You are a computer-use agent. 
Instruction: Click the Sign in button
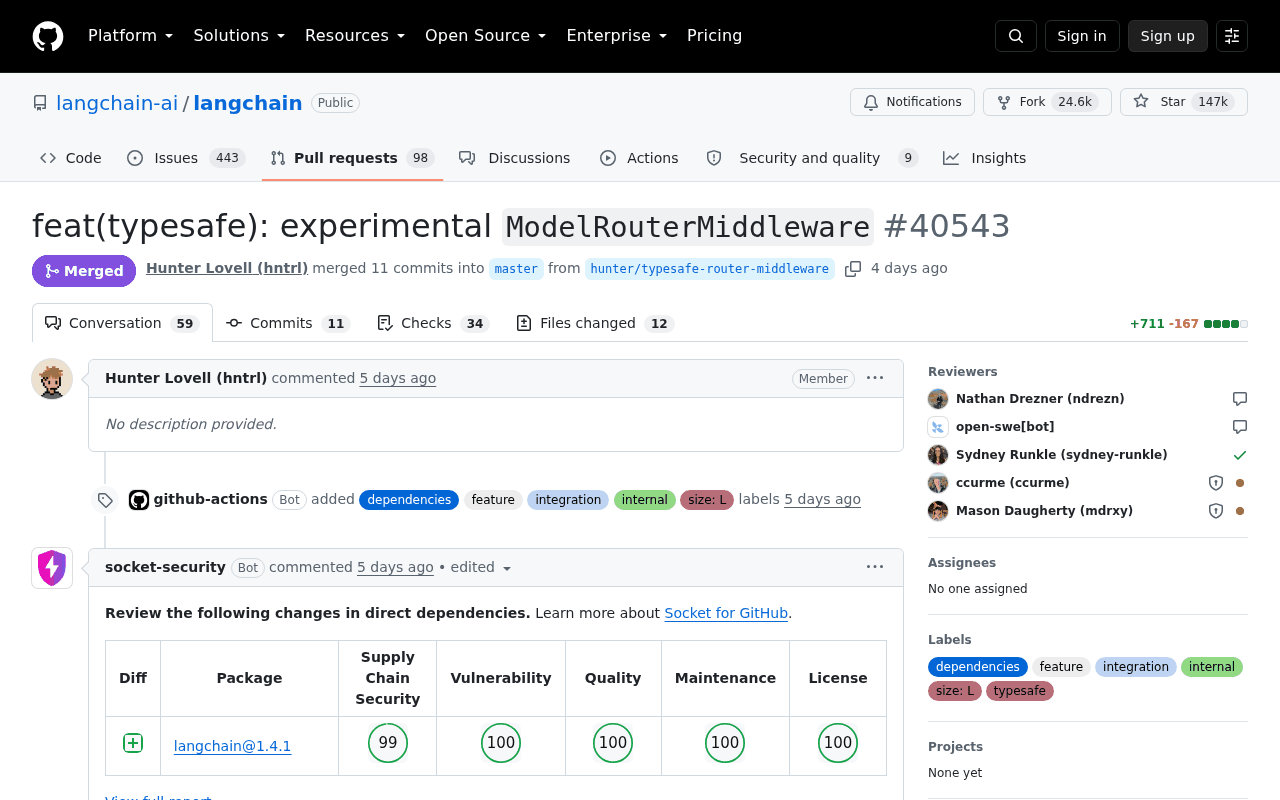[x=1082, y=36]
